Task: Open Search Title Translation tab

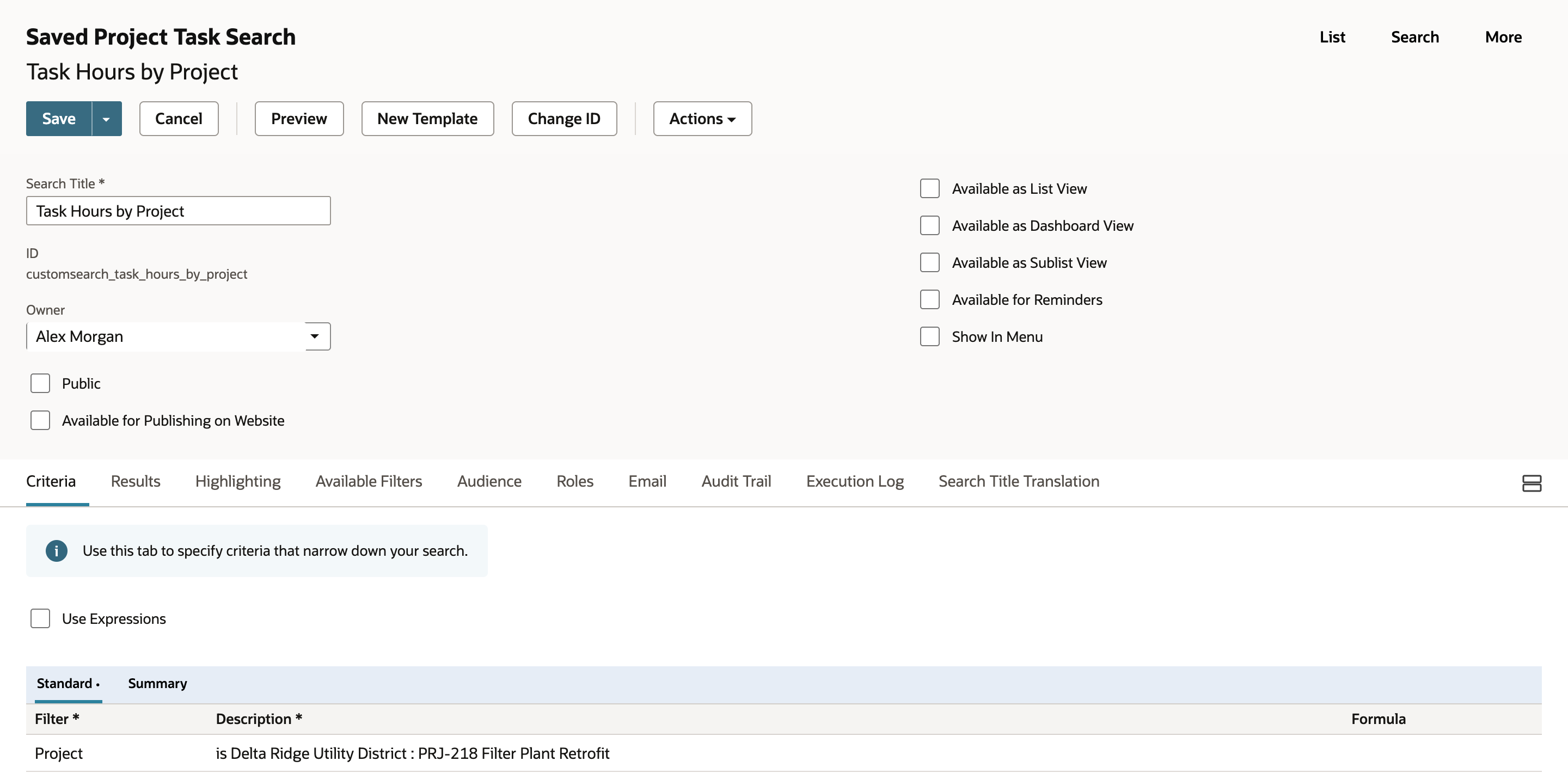Action: (x=1019, y=481)
